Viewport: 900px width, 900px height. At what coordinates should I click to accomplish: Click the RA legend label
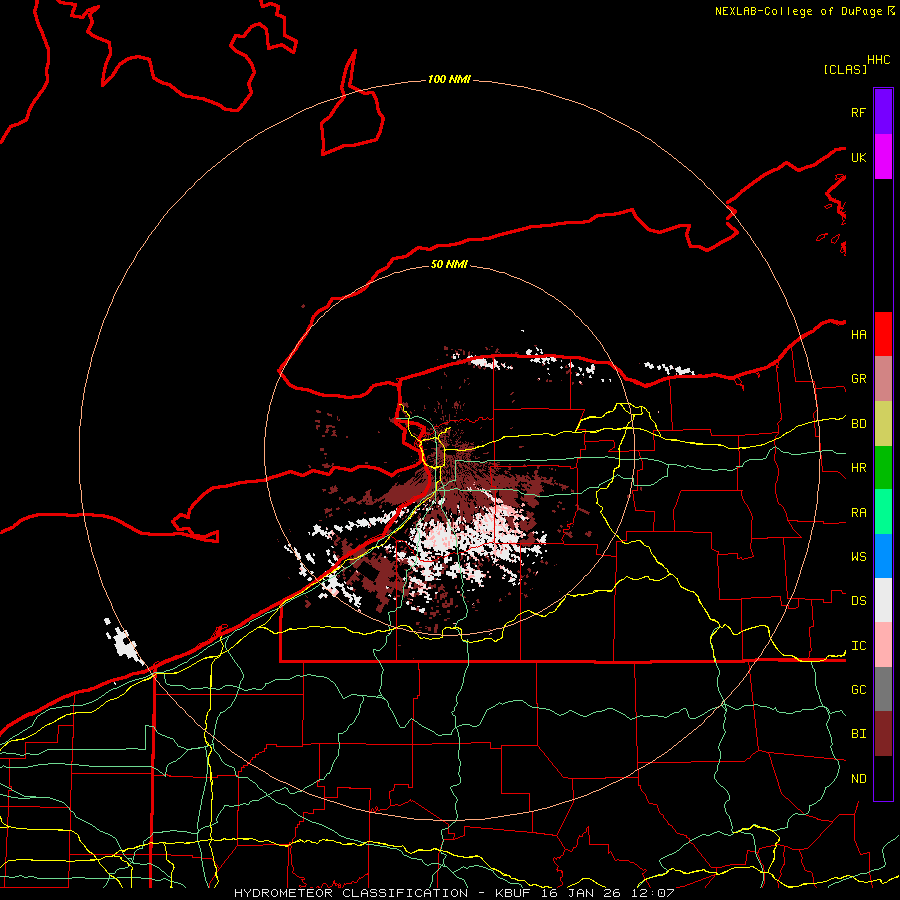pyautogui.click(x=858, y=513)
